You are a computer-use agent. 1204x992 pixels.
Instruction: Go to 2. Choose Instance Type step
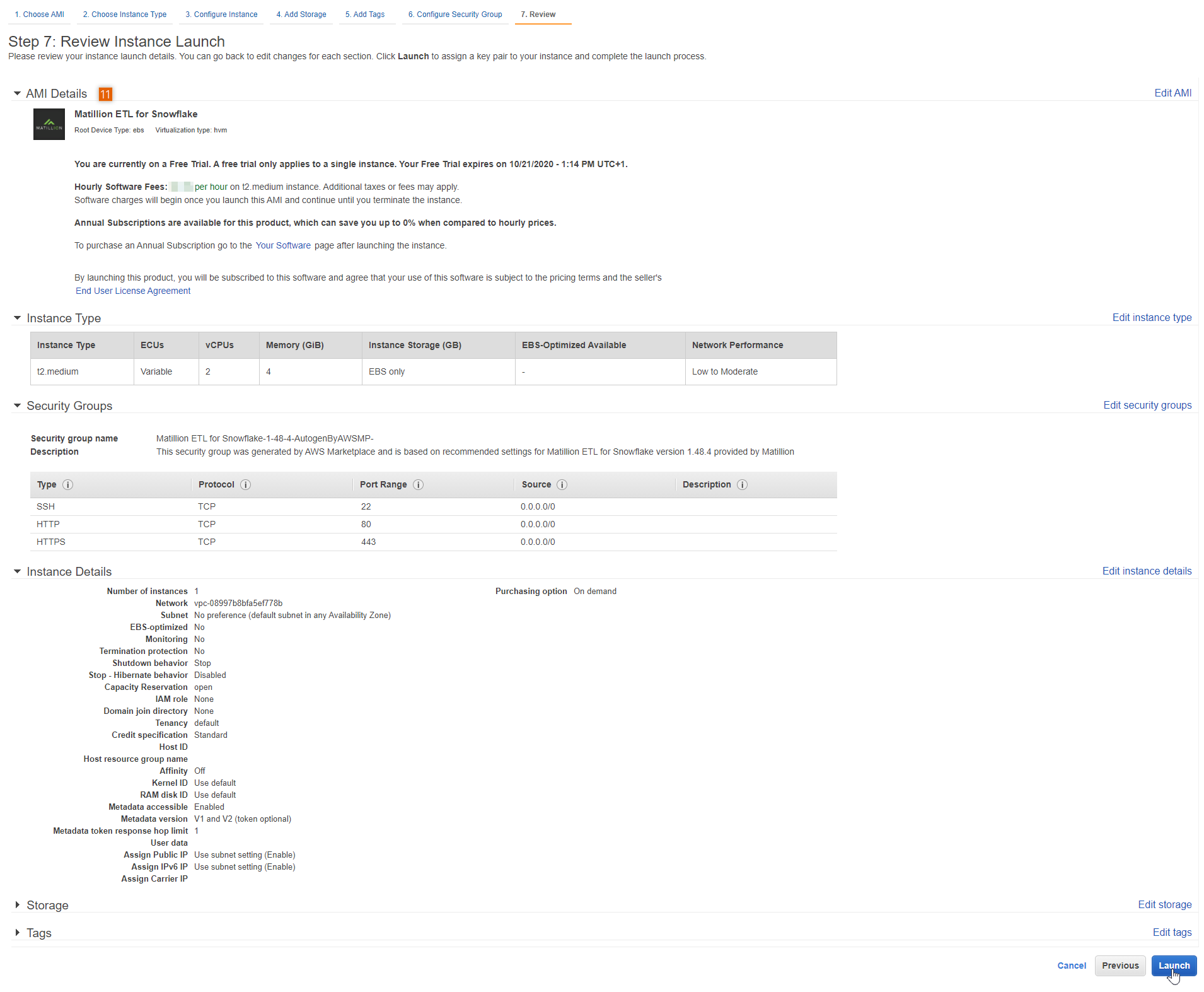coord(125,15)
